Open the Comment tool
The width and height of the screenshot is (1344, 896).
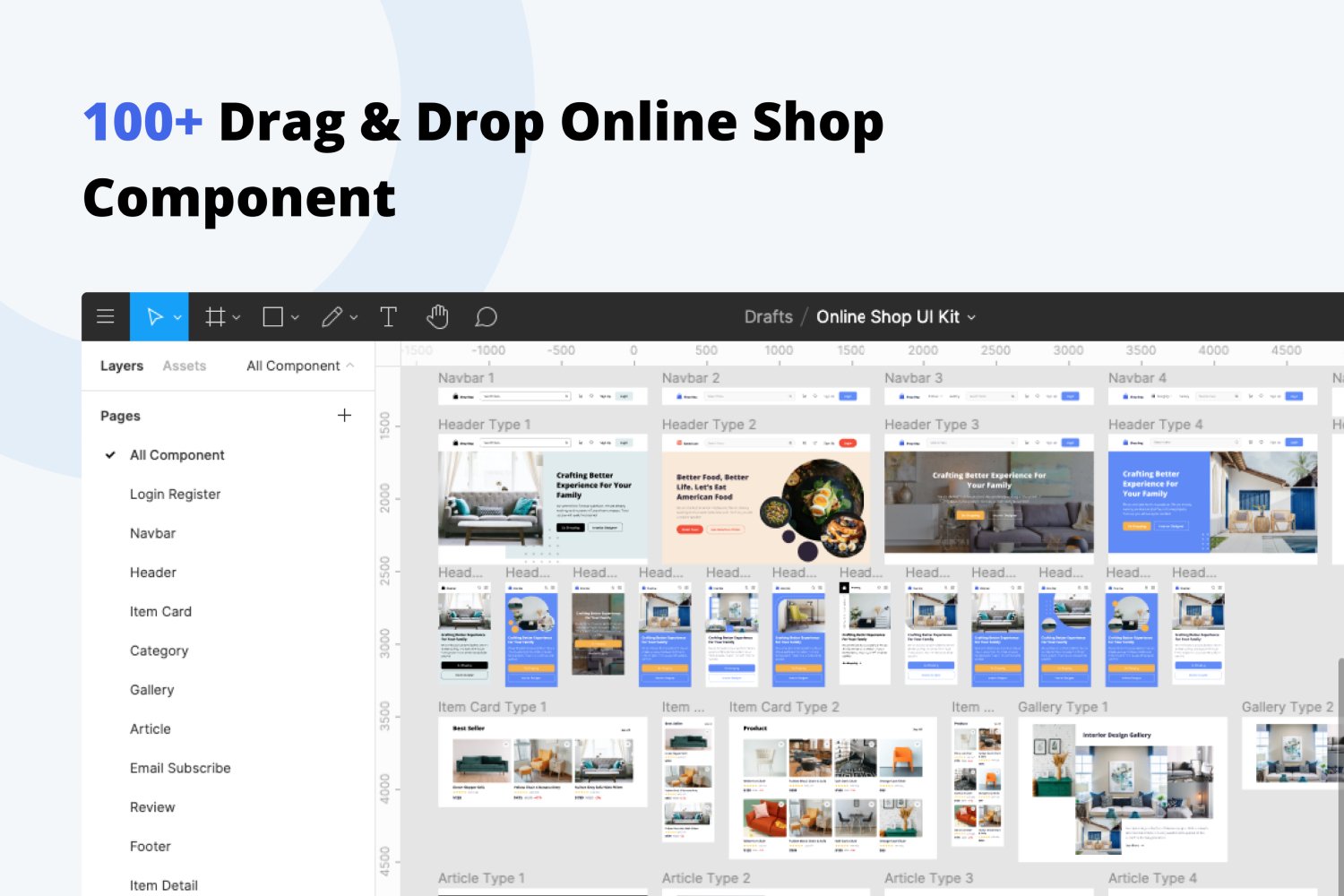(486, 316)
